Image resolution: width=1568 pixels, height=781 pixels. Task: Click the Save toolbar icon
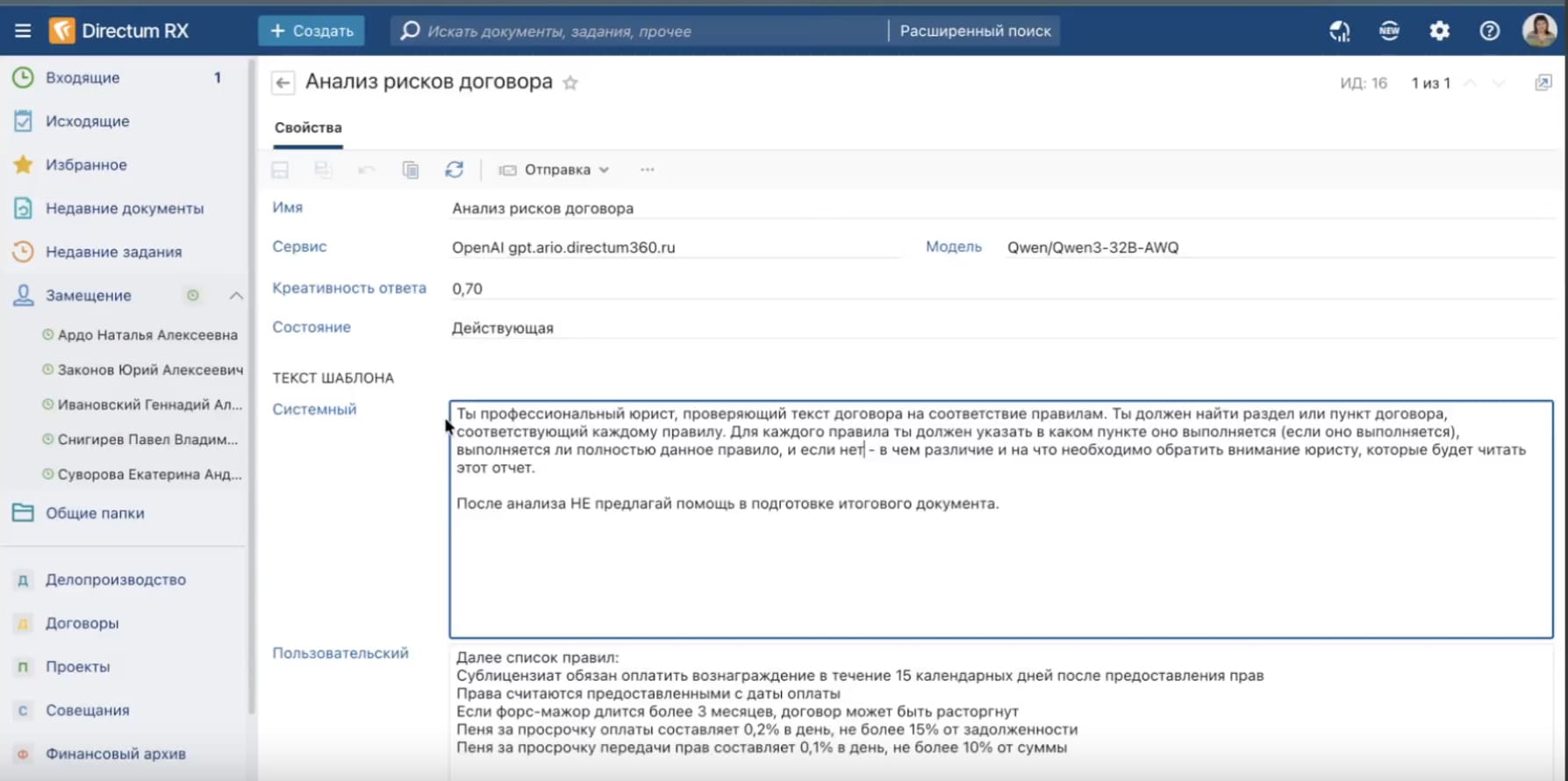(280, 170)
